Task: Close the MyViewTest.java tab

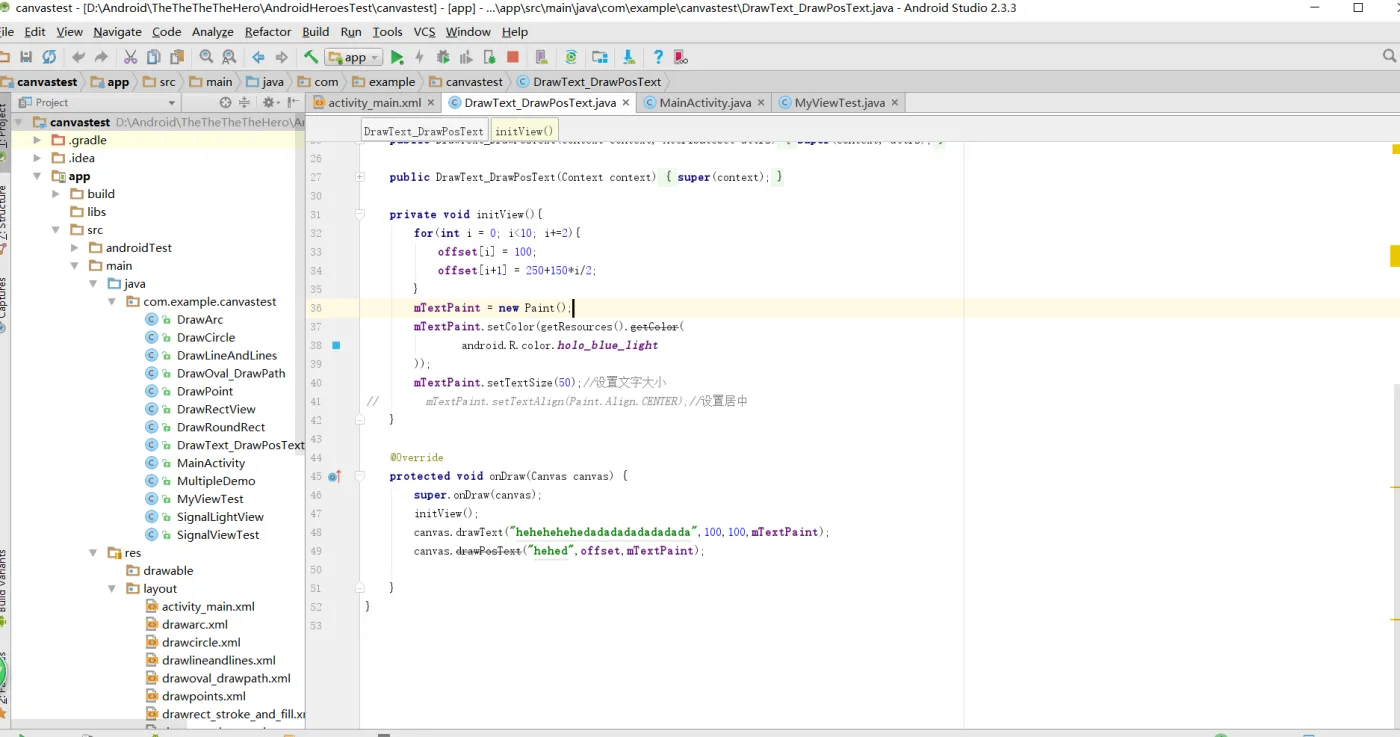Action: (x=895, y=102)
